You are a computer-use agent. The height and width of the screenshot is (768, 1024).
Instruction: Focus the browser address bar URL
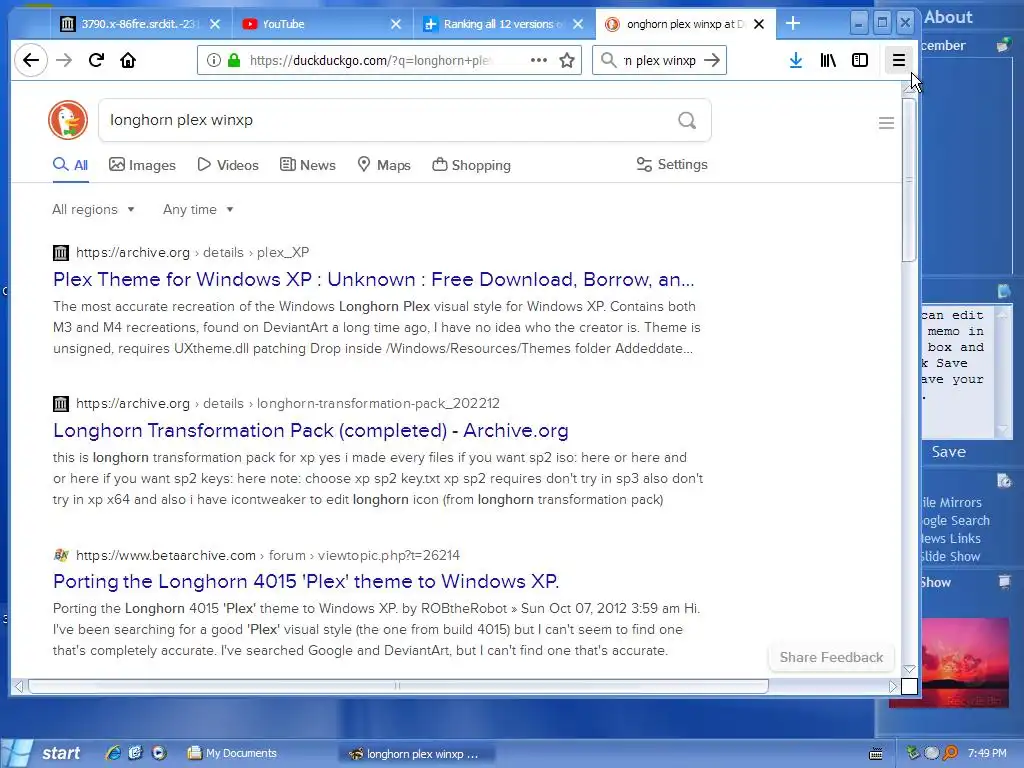[x=370, y=60]
